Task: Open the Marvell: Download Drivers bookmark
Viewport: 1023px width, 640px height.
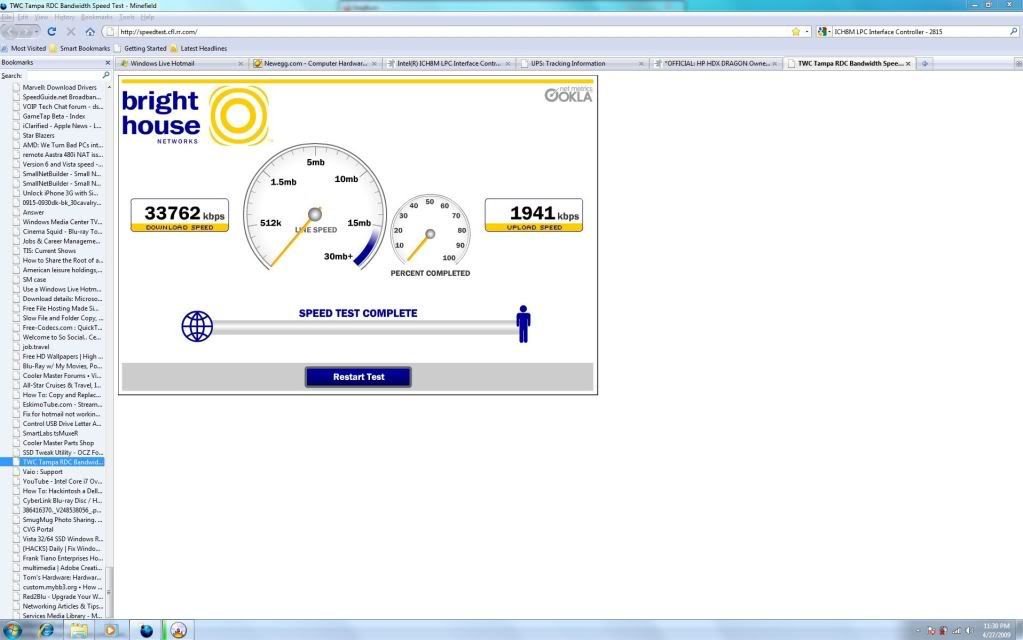Action: tap(59, 87)
